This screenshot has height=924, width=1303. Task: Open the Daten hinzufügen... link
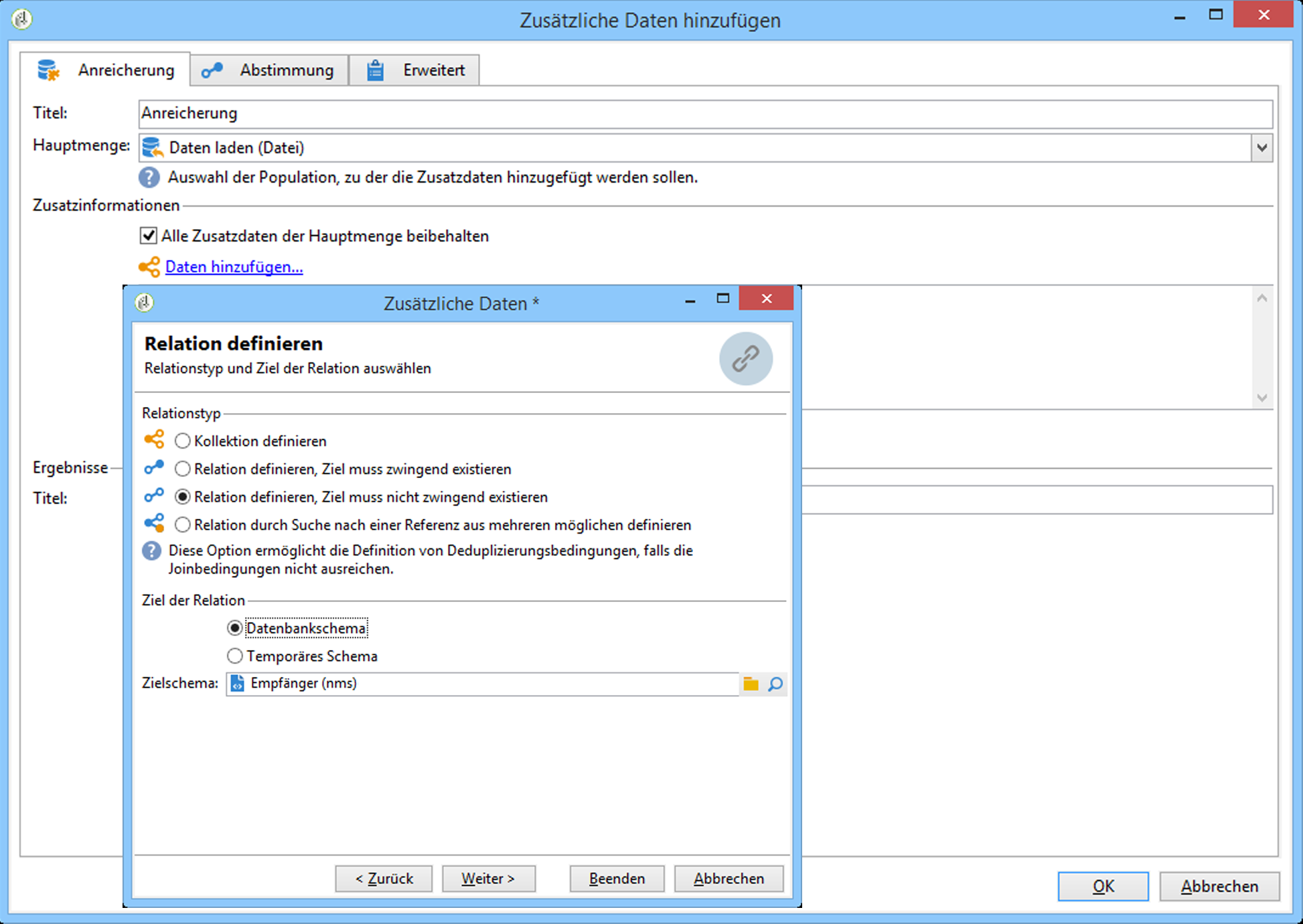pyautogui.click(x=234, y=267)
